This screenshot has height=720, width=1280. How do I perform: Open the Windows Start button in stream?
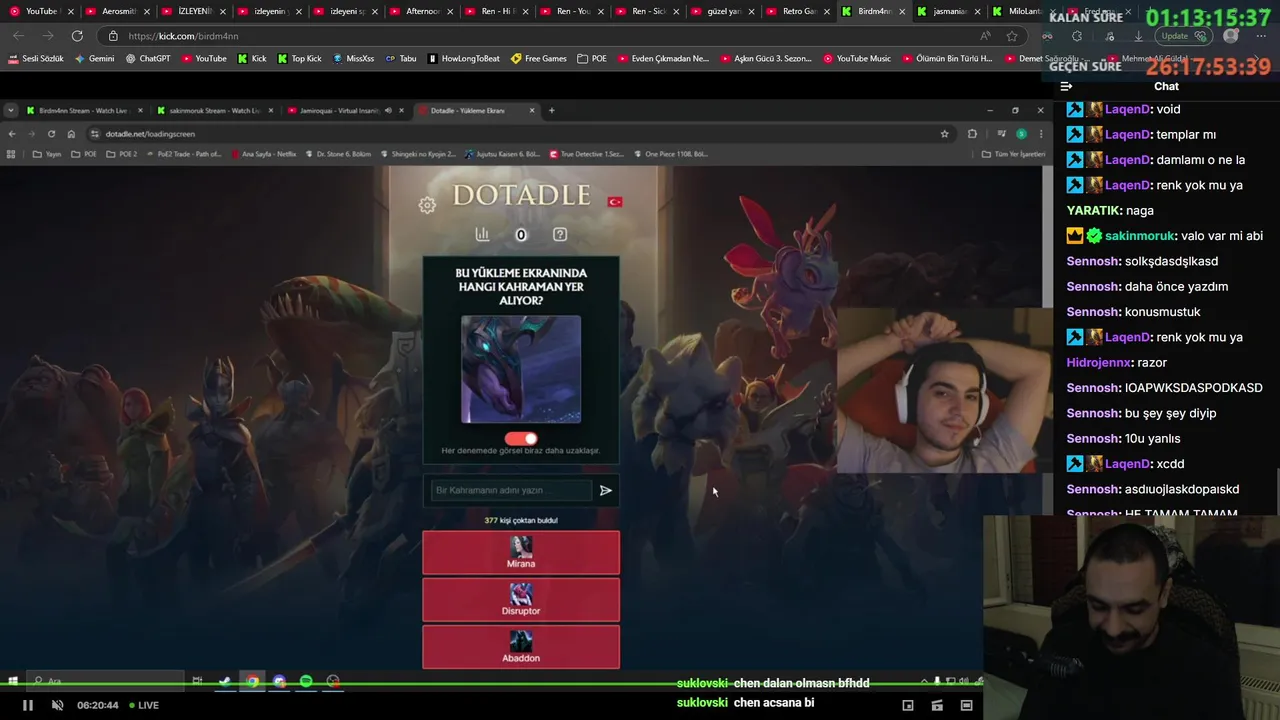click(x=13, y=681)
